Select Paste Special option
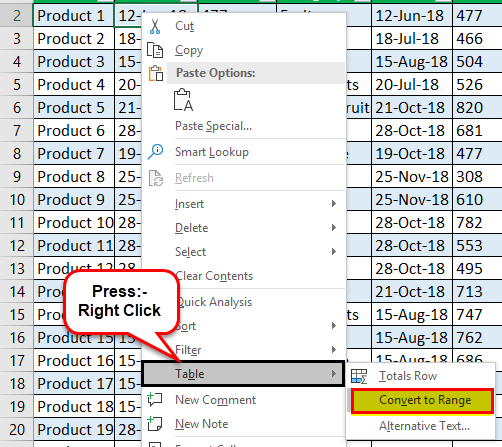502x447 pixels. [213, 126]
